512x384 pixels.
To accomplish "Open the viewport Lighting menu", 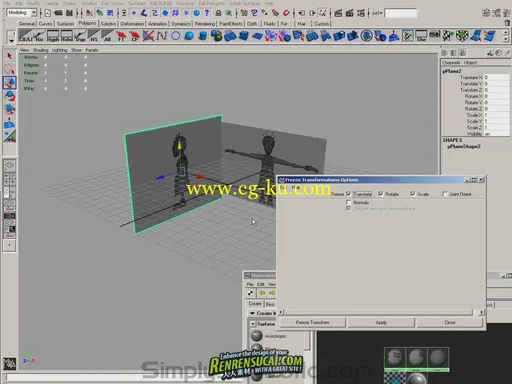I will point(60,50).
